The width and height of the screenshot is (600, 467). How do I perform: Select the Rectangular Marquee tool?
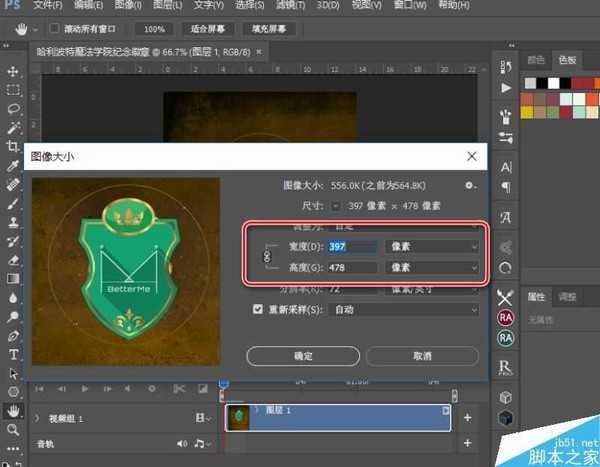coord(14,90)
